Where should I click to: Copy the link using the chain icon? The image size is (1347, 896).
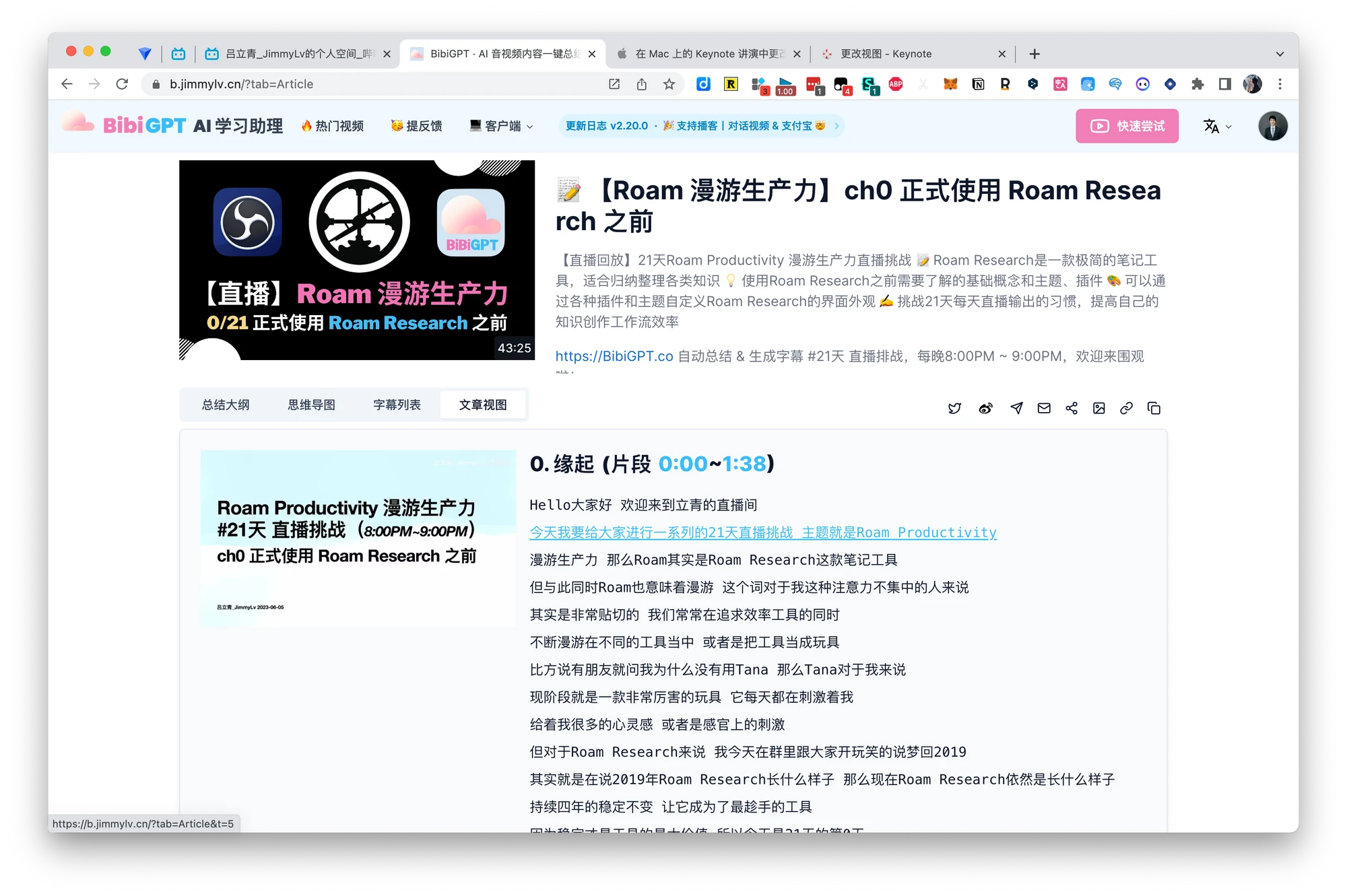1126,408
